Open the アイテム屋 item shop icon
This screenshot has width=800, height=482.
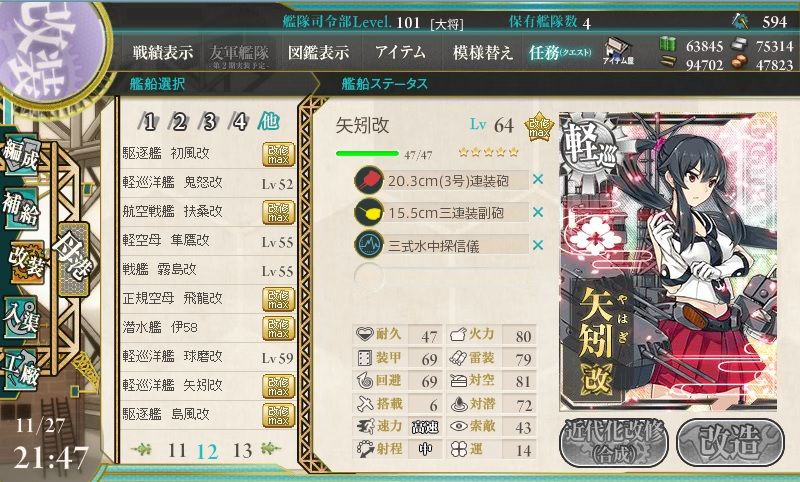[618, 52]
